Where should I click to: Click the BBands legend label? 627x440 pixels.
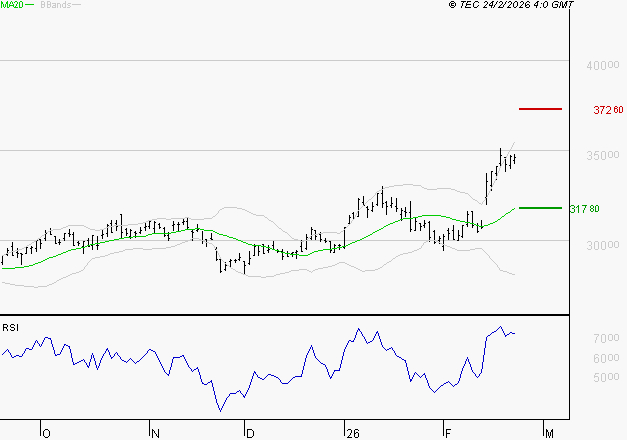[x=56, y=5]
